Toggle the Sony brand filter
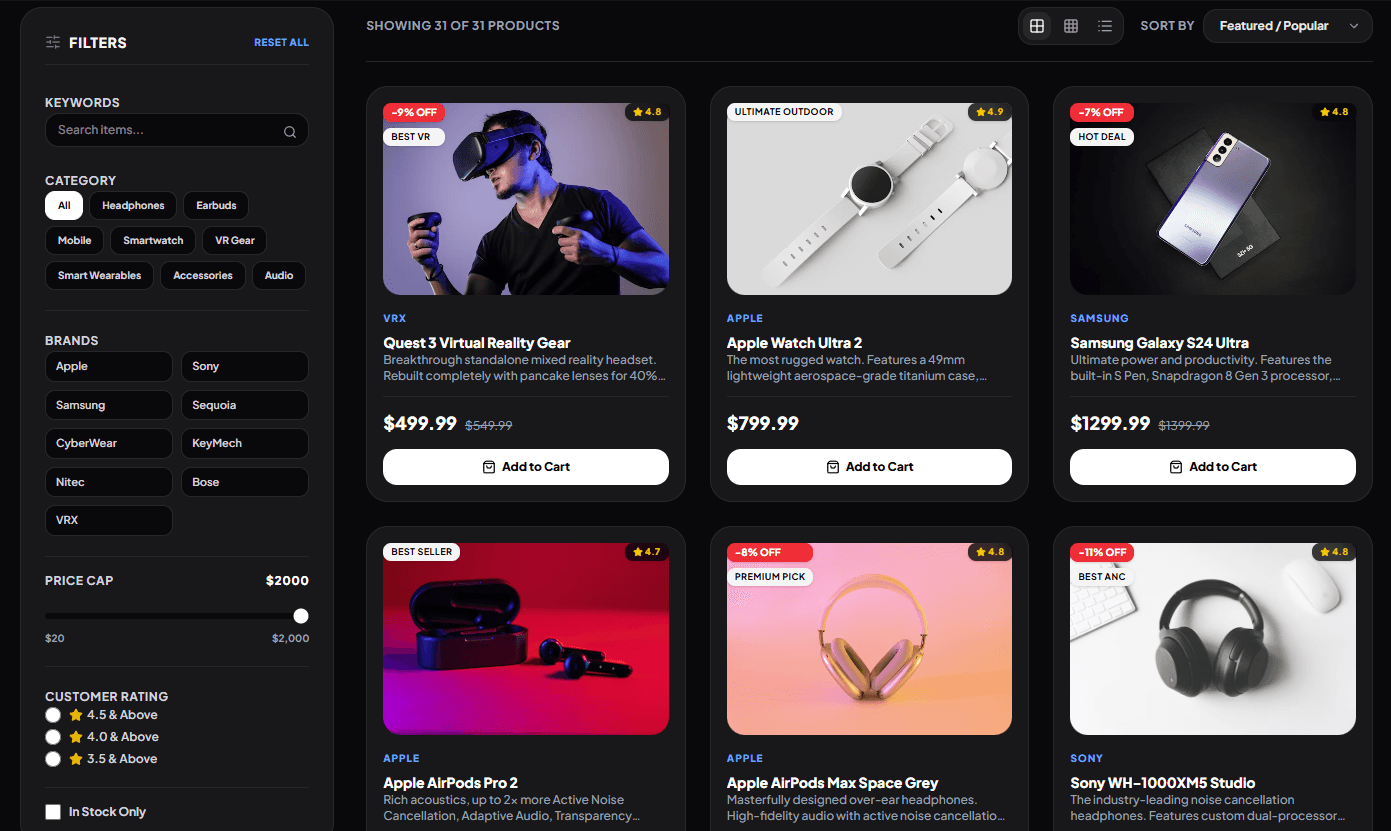Viewport: 1391px width, 831px height. (x=245, y=366)
